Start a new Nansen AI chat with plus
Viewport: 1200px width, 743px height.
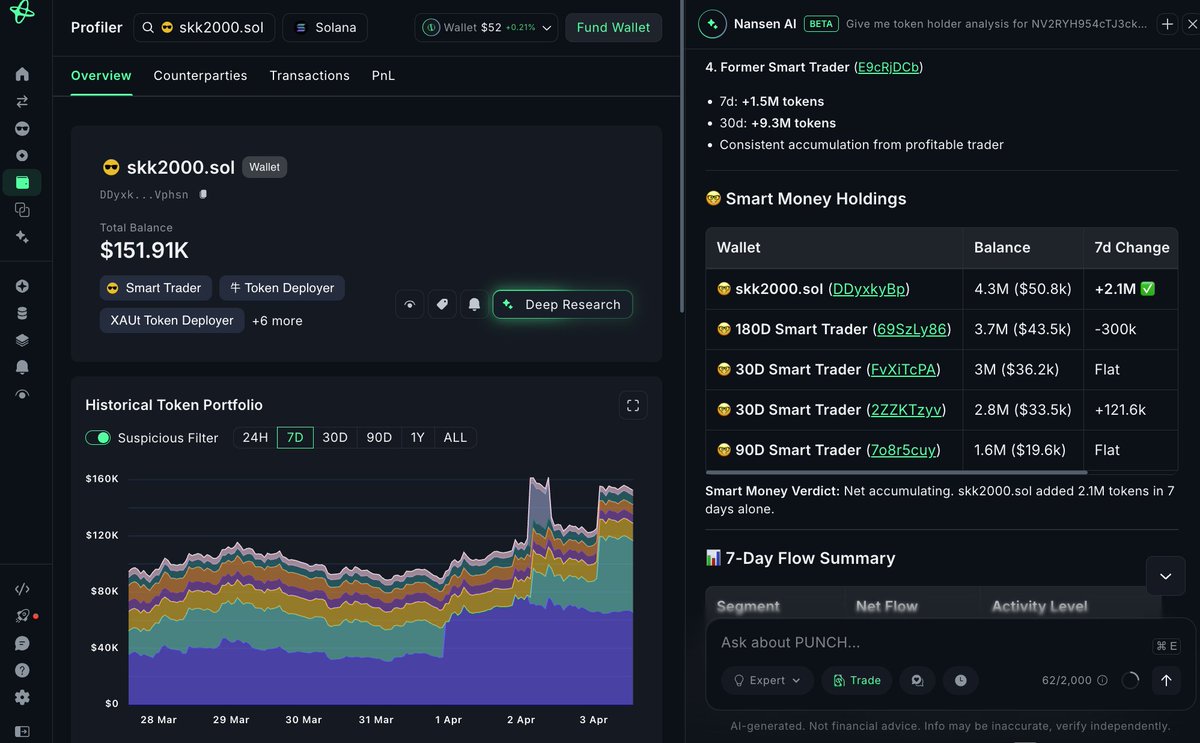(x=1166, y=24)
